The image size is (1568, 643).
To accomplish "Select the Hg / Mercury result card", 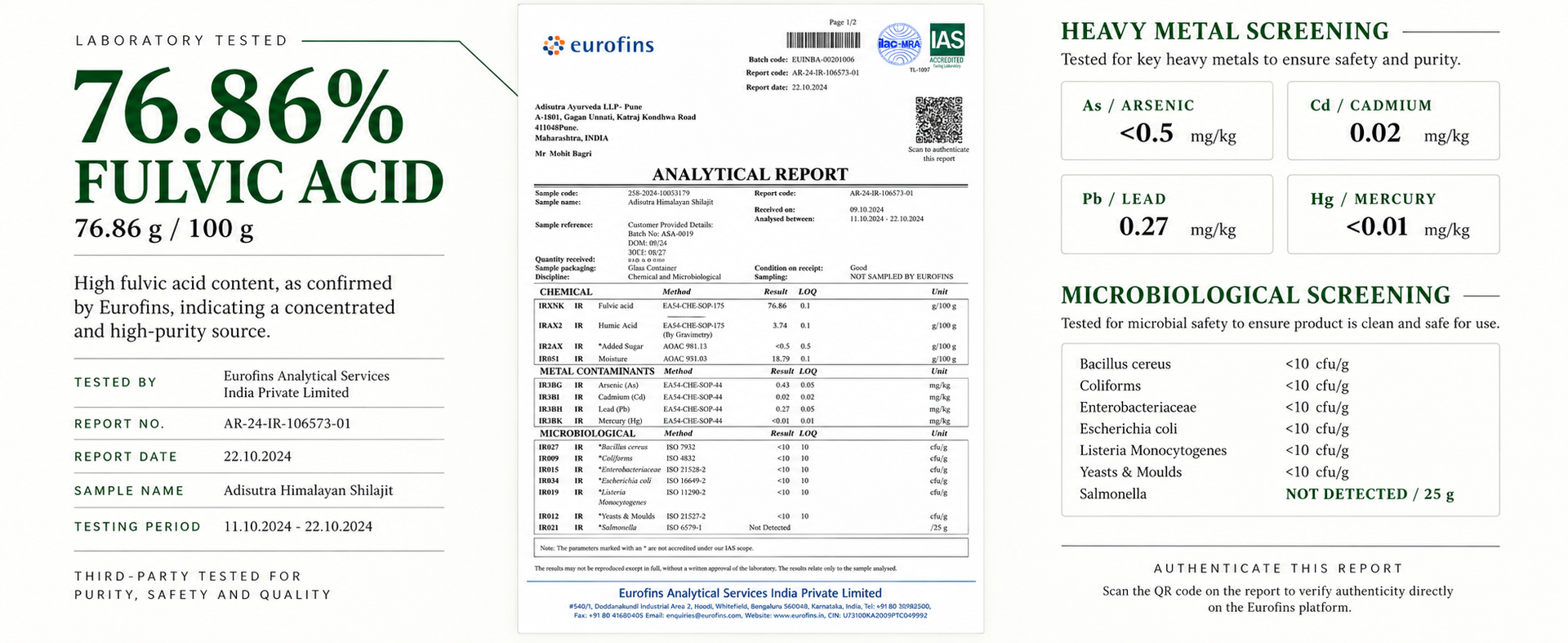I will coord(1393,214).
